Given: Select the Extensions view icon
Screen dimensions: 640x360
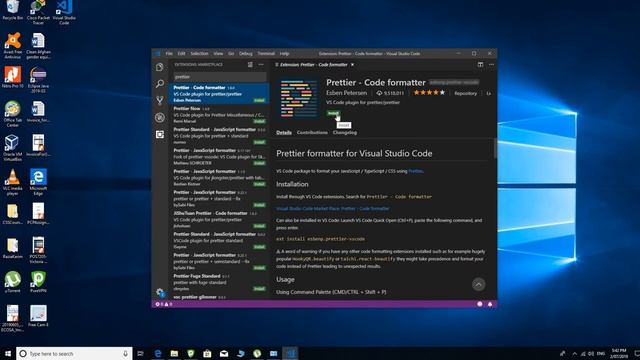Looking at the screenshot, I should [x=160, y=134].
